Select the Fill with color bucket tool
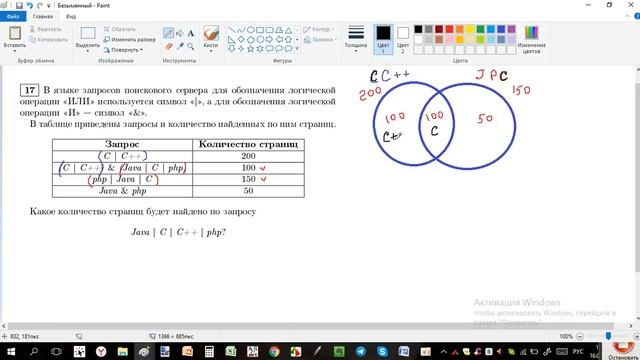The width and height of the screenshot is (640, 360). point(179,33)
